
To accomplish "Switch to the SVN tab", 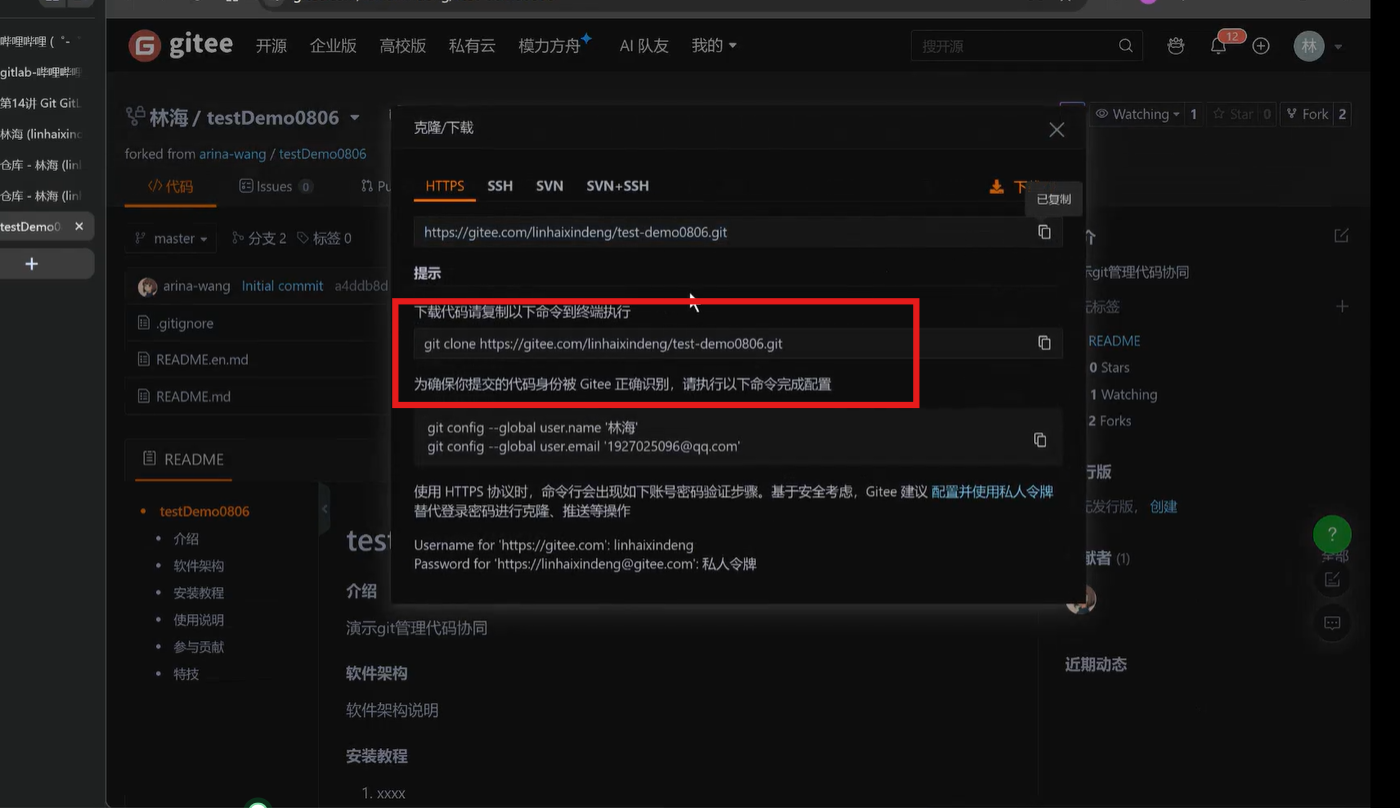I will (x=550, y=186).
